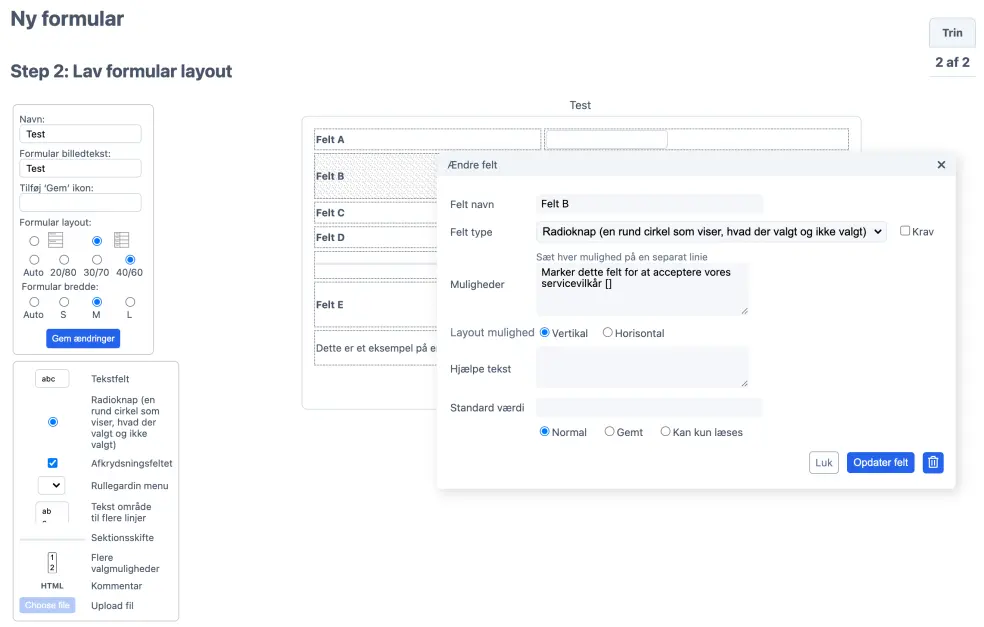This screenshot has height=627, width=984.
Task: Select 20/80 formular layout ratio
Action: (x=63, y=260)
